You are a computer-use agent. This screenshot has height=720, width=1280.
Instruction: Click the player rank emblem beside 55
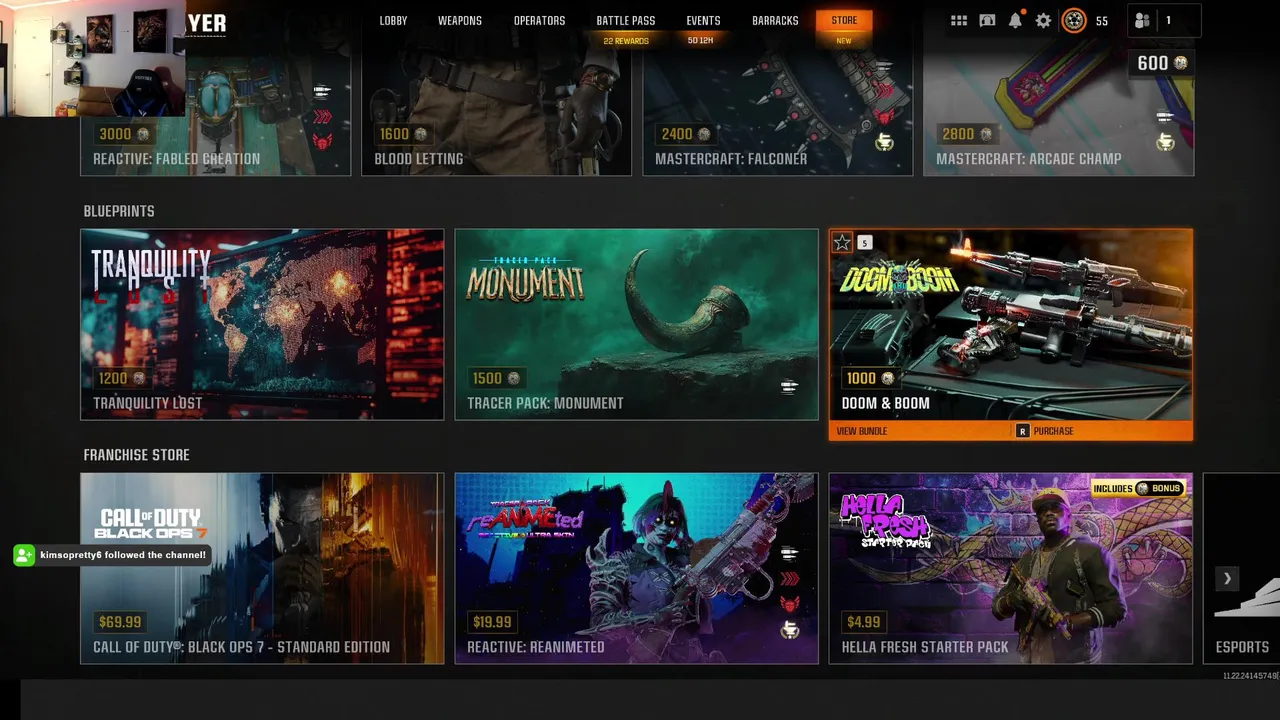1074,20
